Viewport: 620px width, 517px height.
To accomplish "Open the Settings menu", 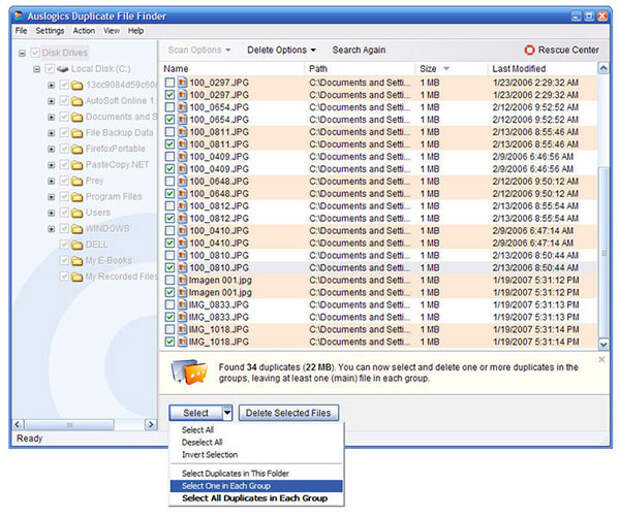I will 50,31.
